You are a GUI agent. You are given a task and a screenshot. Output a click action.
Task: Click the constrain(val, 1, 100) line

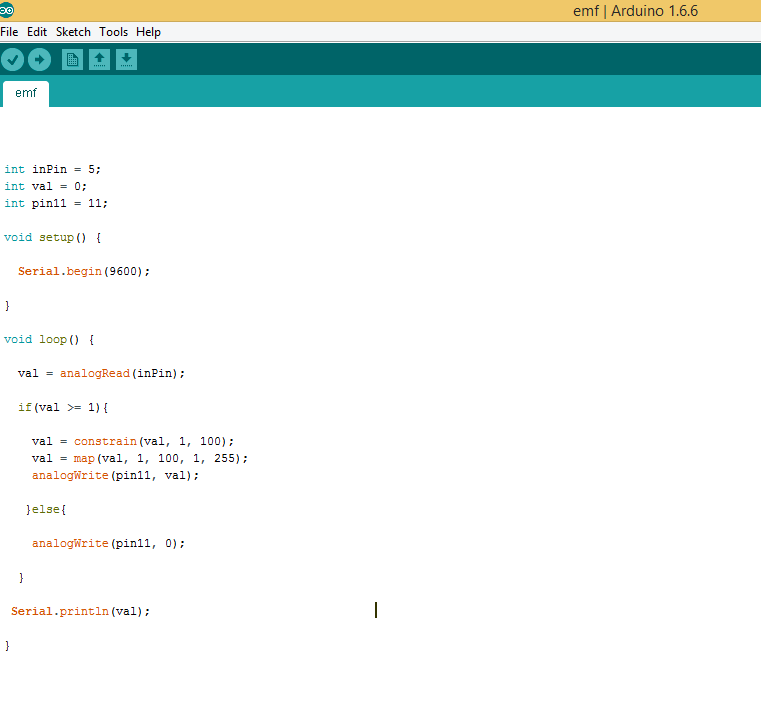coord(133,441)
